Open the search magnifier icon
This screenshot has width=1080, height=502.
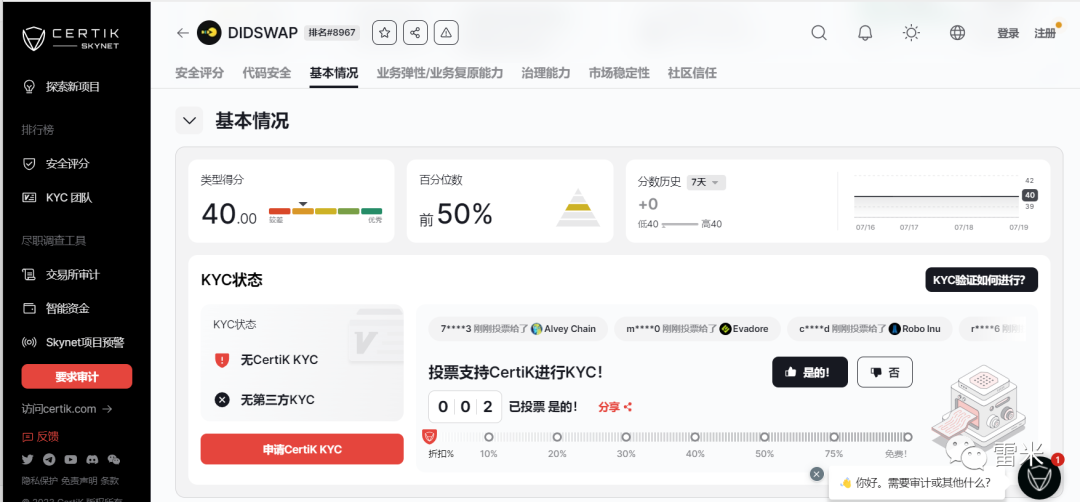[x=819, y=33]
